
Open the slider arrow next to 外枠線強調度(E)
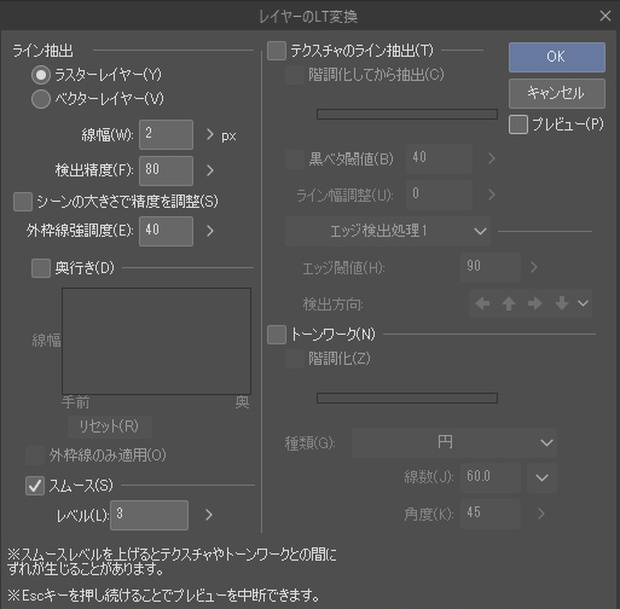(210, 231)
